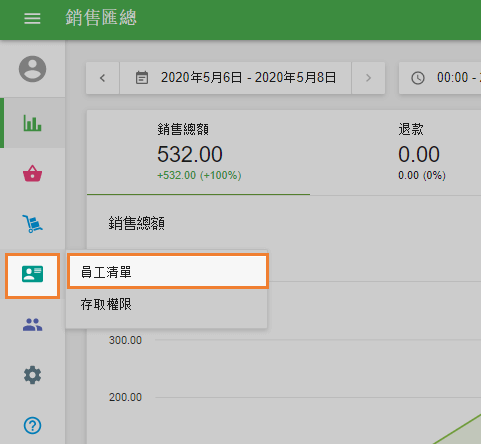
Task: Click the employees ID card icon
Action: (x=32, y=274)
